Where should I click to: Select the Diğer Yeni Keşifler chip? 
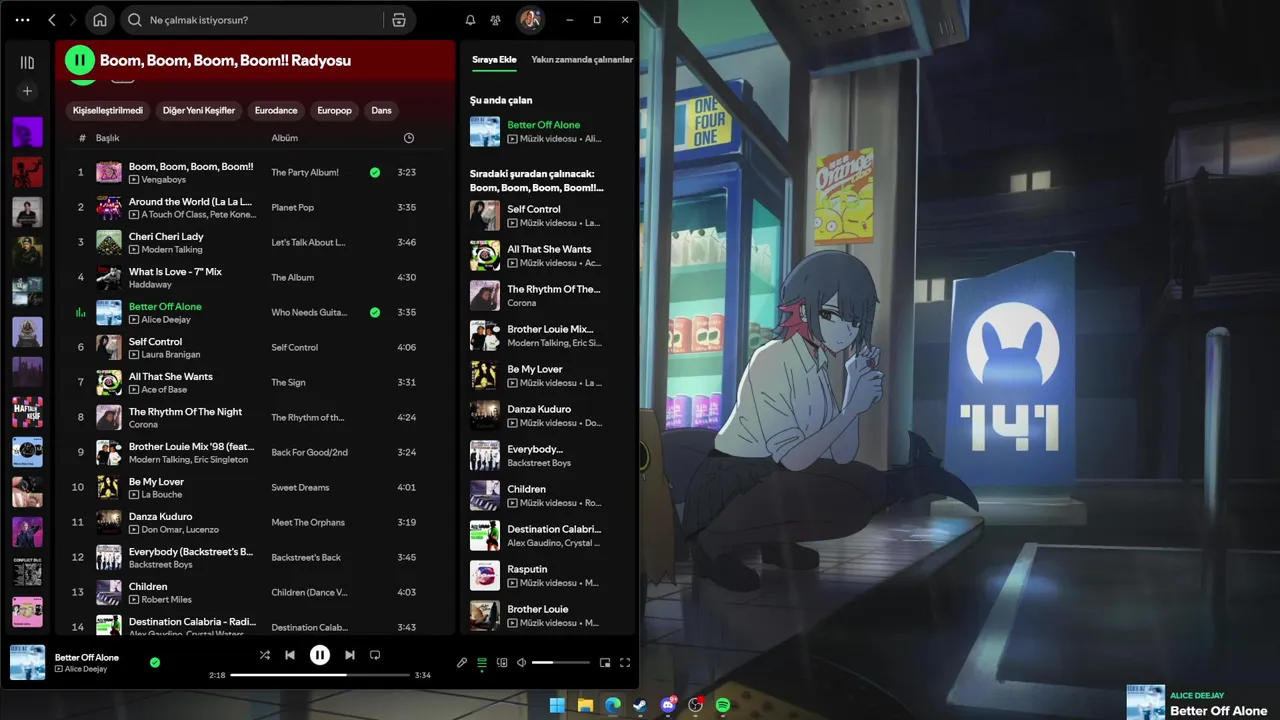tap(199, 110)
